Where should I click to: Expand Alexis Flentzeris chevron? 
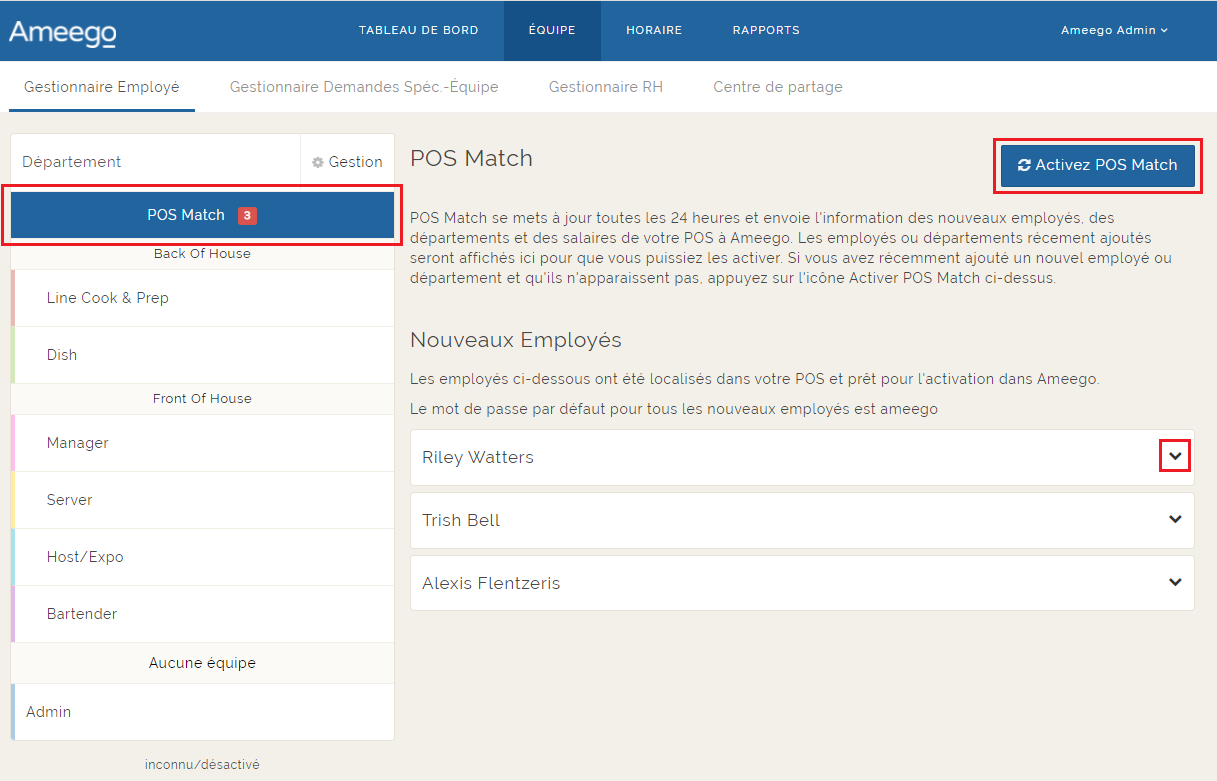point(1175,583)
